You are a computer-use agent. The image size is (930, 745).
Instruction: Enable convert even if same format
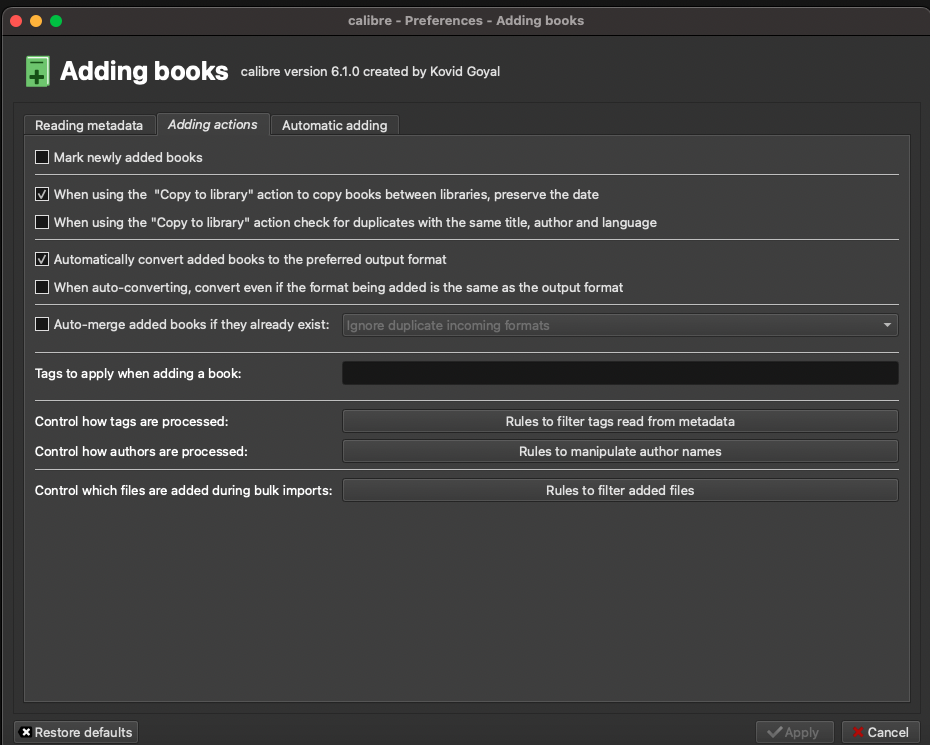pos(42,287)
